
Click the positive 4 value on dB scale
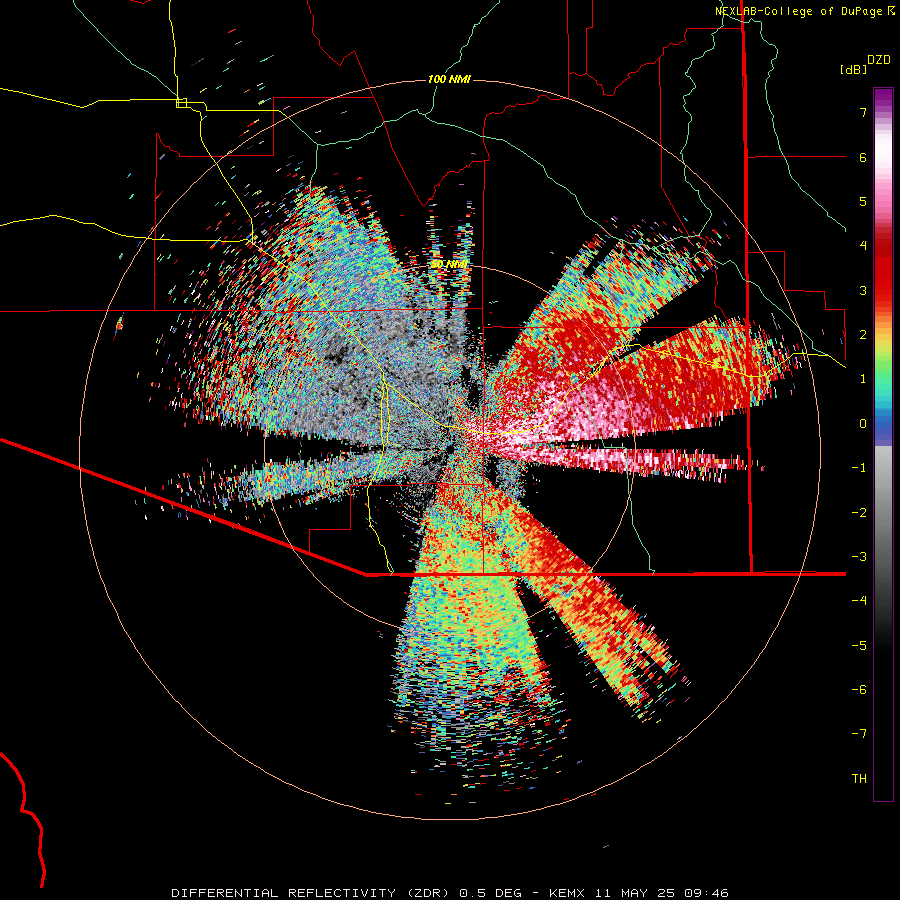(863, 246)
